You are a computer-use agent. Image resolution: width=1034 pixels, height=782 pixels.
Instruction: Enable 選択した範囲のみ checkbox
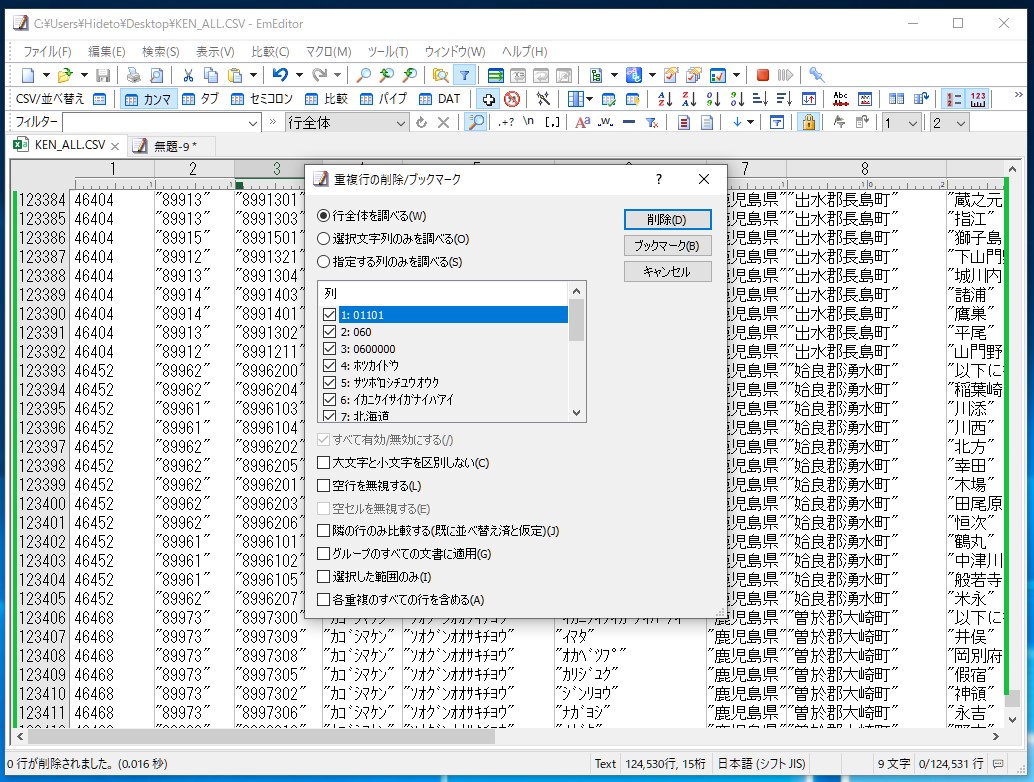tap(323, 577)
